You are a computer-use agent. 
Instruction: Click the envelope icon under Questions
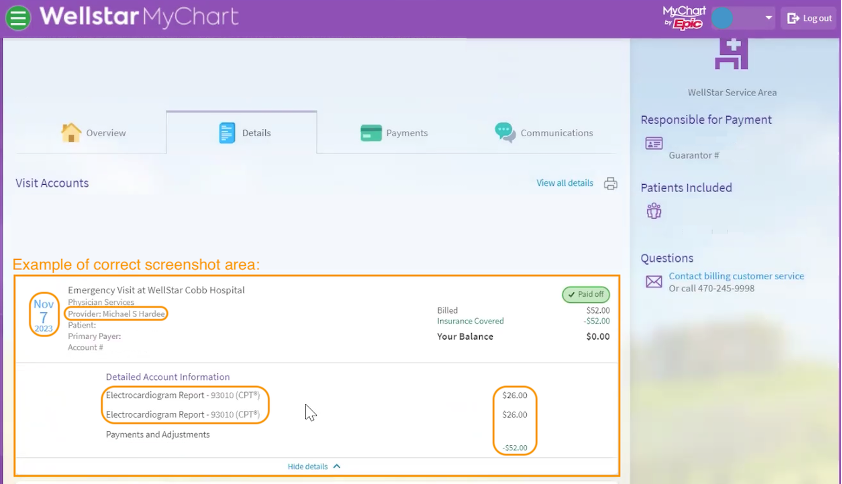(x=654, y=281)
